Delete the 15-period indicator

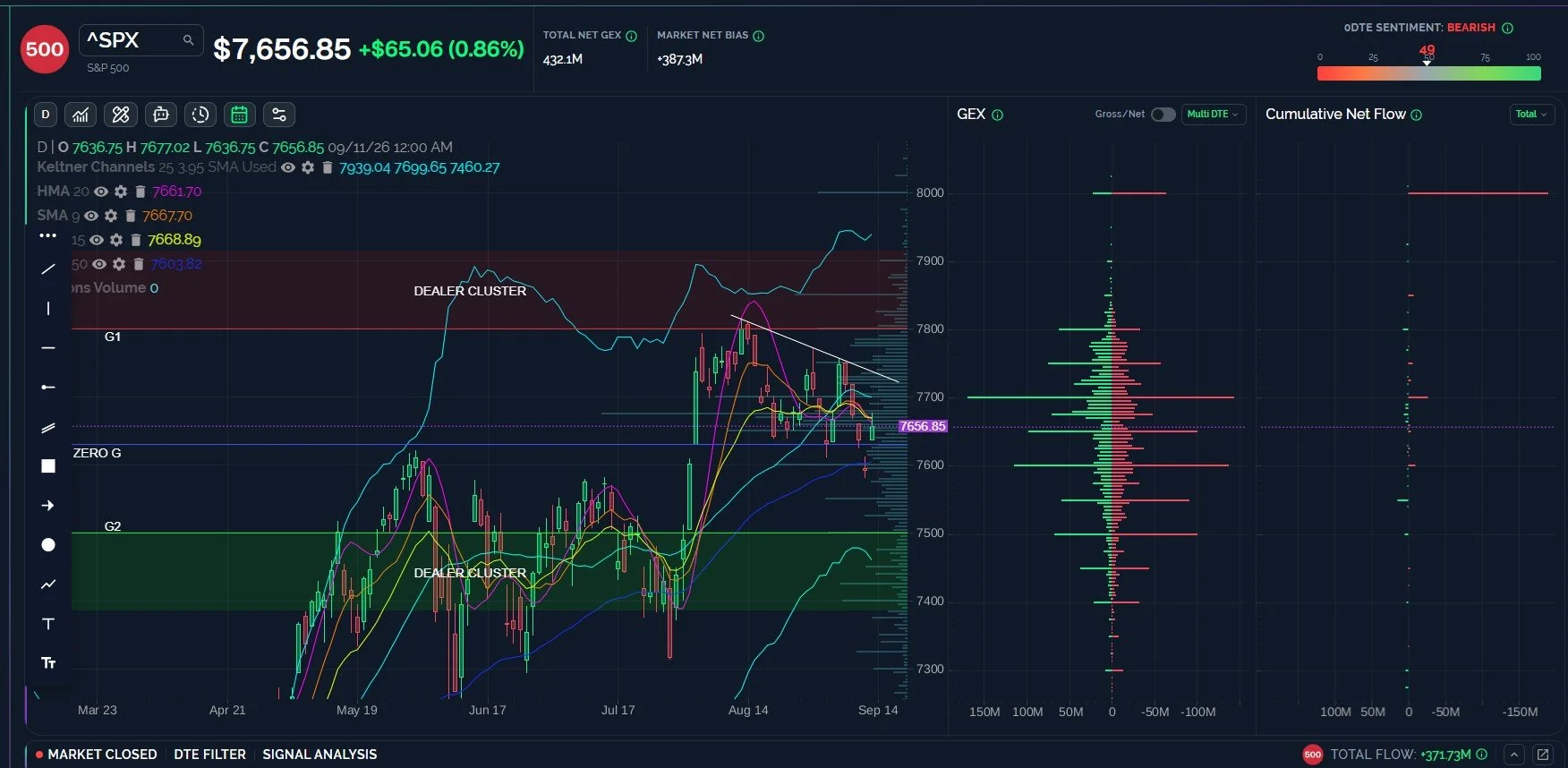coord(136,240)
